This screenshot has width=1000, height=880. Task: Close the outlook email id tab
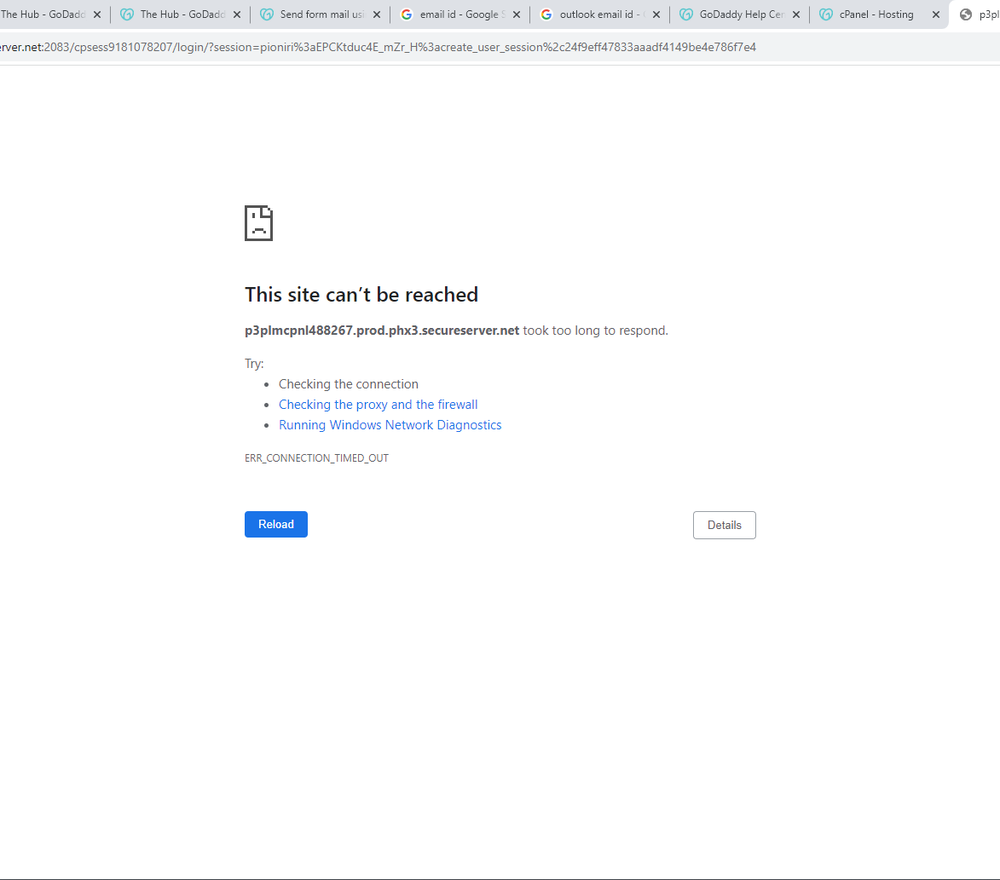pyautogui.click(x=656, y=15)
